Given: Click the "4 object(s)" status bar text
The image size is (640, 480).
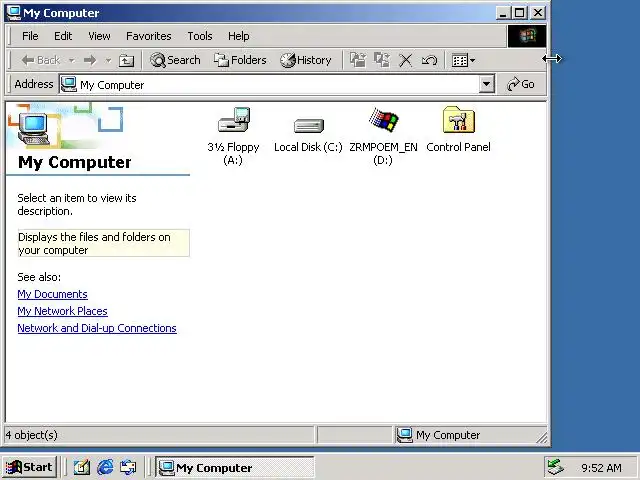Looking at the screenshot, I should pos(31,435).
